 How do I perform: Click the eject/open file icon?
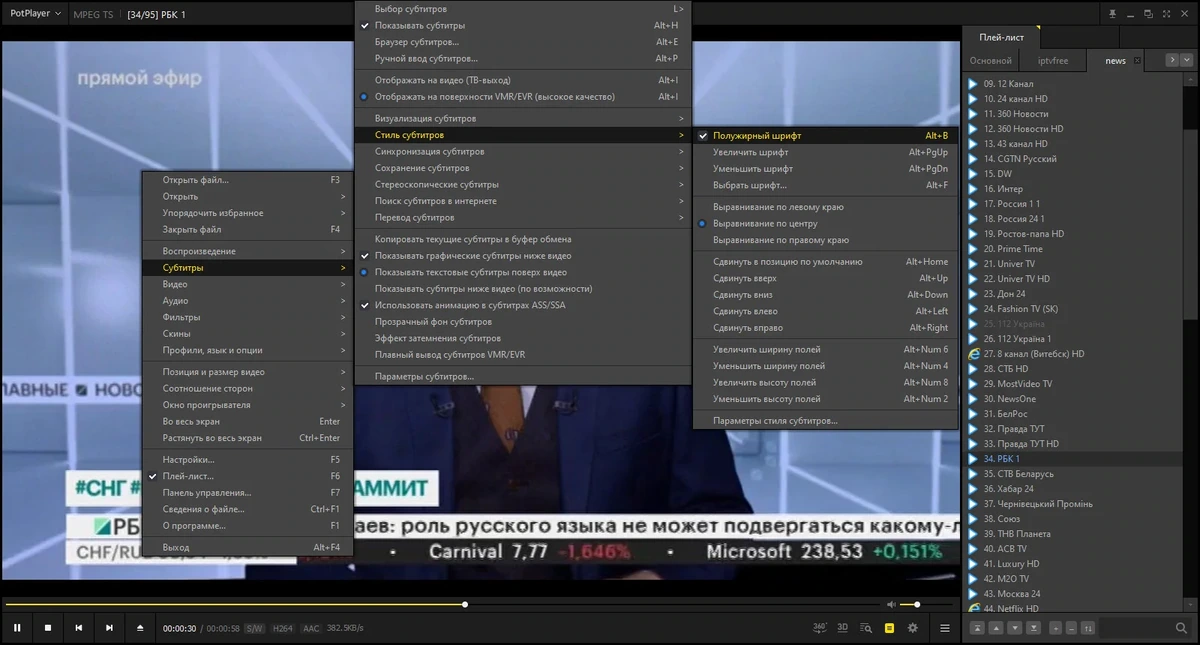[x=140, y=628]
